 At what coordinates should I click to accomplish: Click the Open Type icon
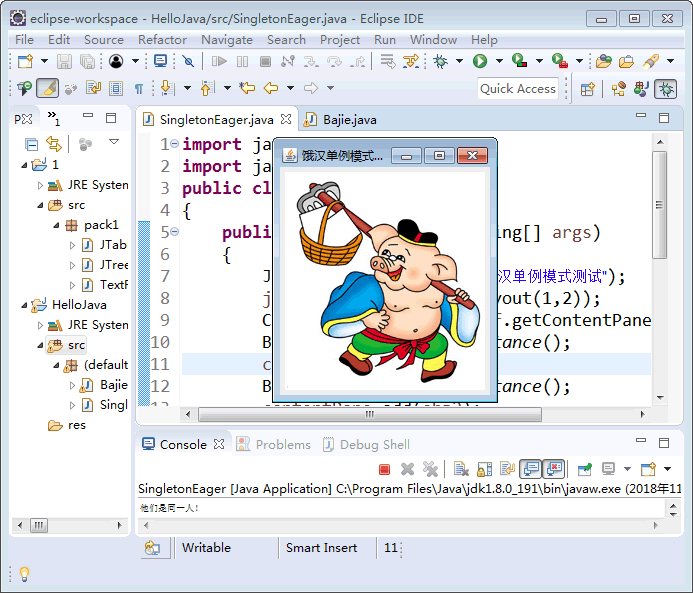click(x=603, y=61)
